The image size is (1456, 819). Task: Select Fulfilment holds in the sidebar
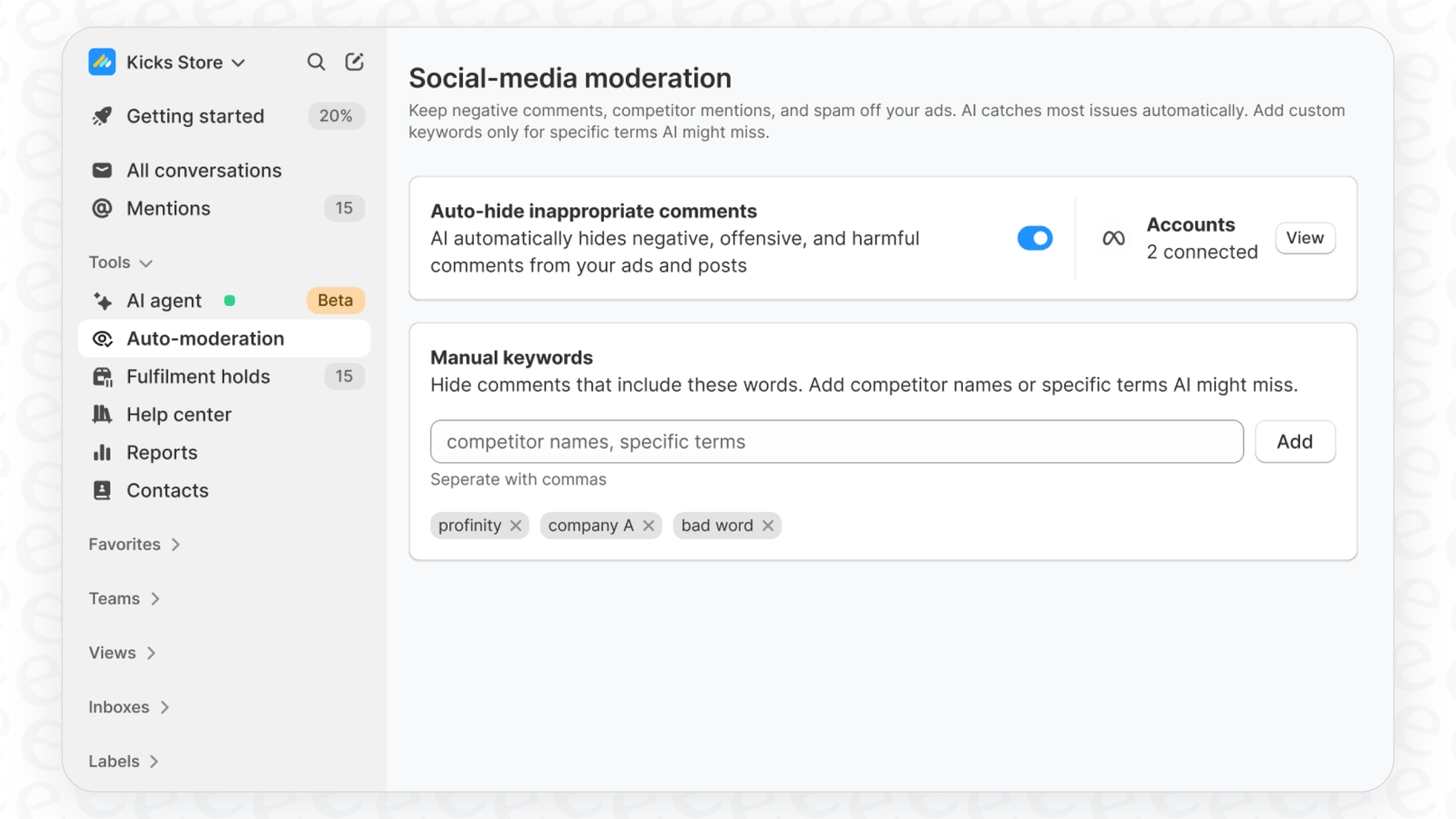tap(198, 376)
